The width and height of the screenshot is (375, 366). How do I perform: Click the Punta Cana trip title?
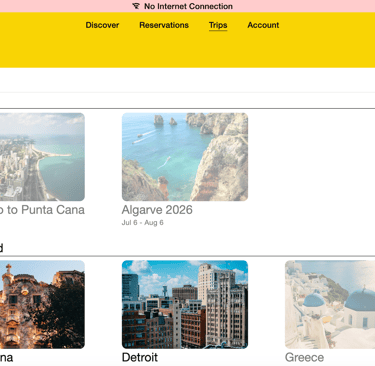pos(42,210)
